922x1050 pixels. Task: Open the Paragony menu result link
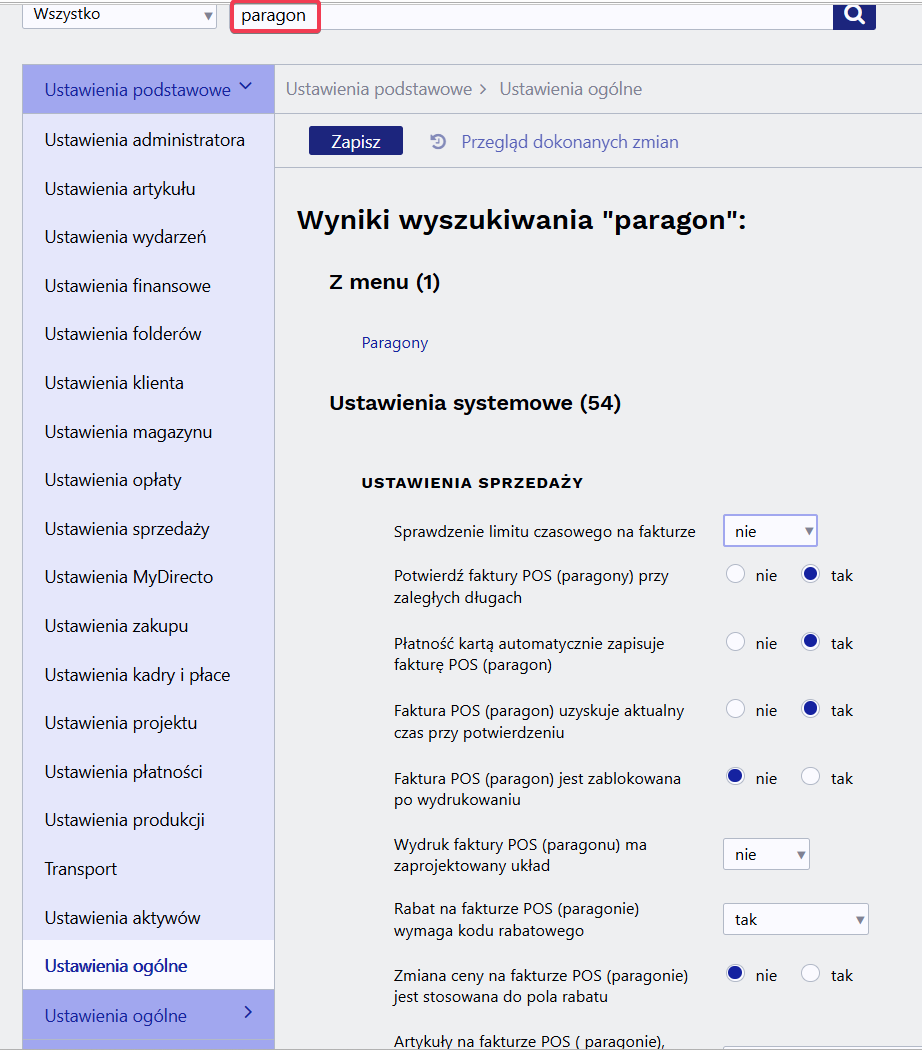pos(395,343)
